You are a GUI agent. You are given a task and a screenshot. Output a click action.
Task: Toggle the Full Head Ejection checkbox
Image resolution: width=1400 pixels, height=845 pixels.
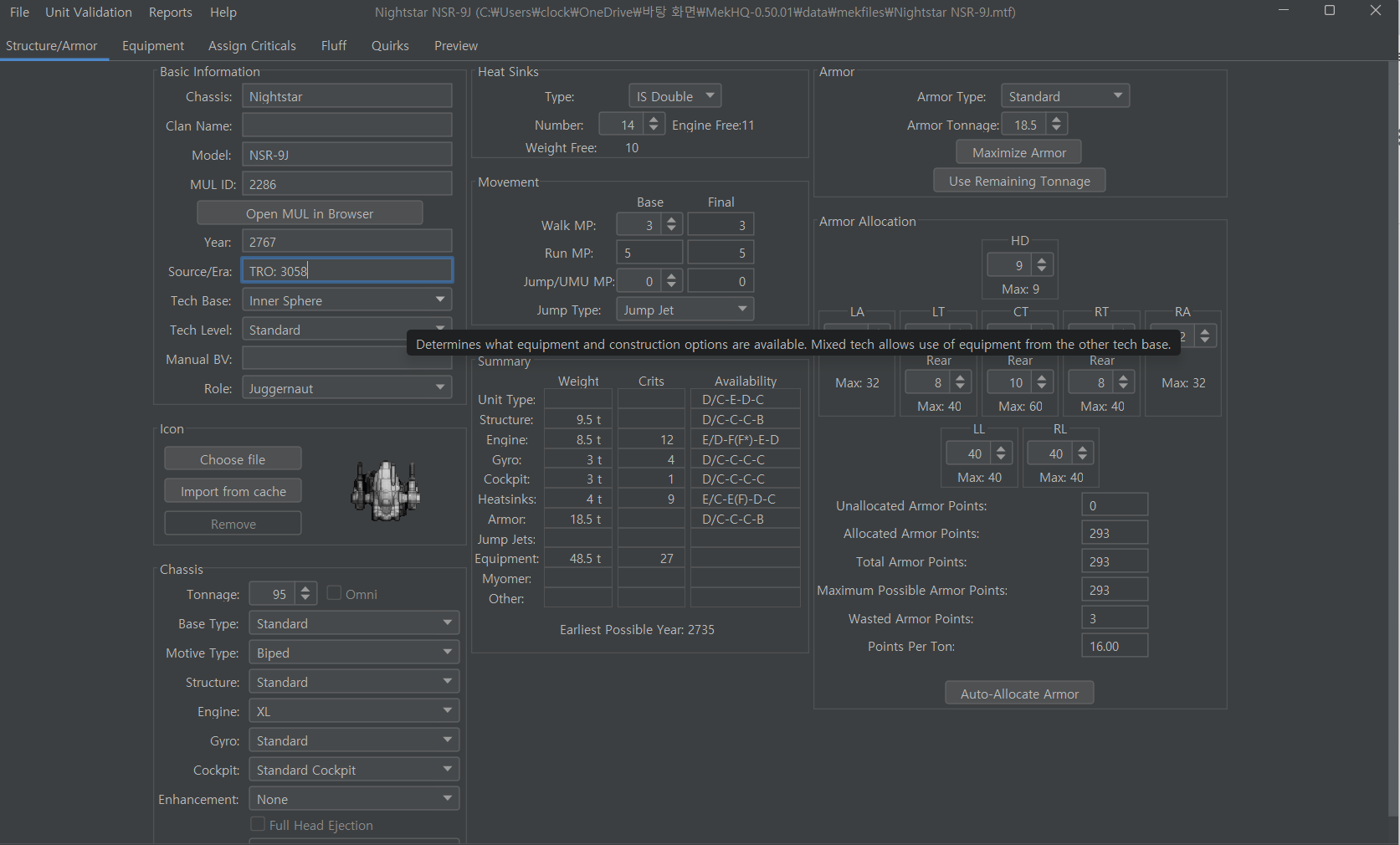coord(259,825)
